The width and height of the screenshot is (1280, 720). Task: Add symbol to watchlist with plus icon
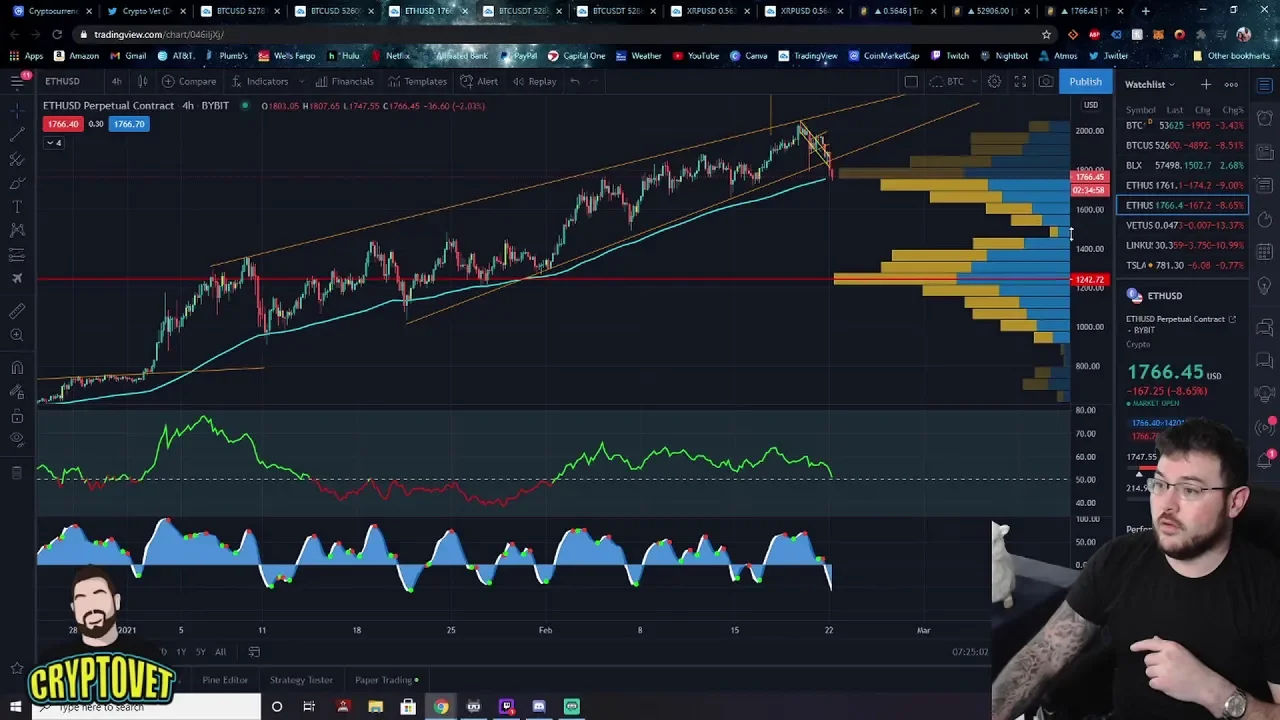(x=1206, y=85)
